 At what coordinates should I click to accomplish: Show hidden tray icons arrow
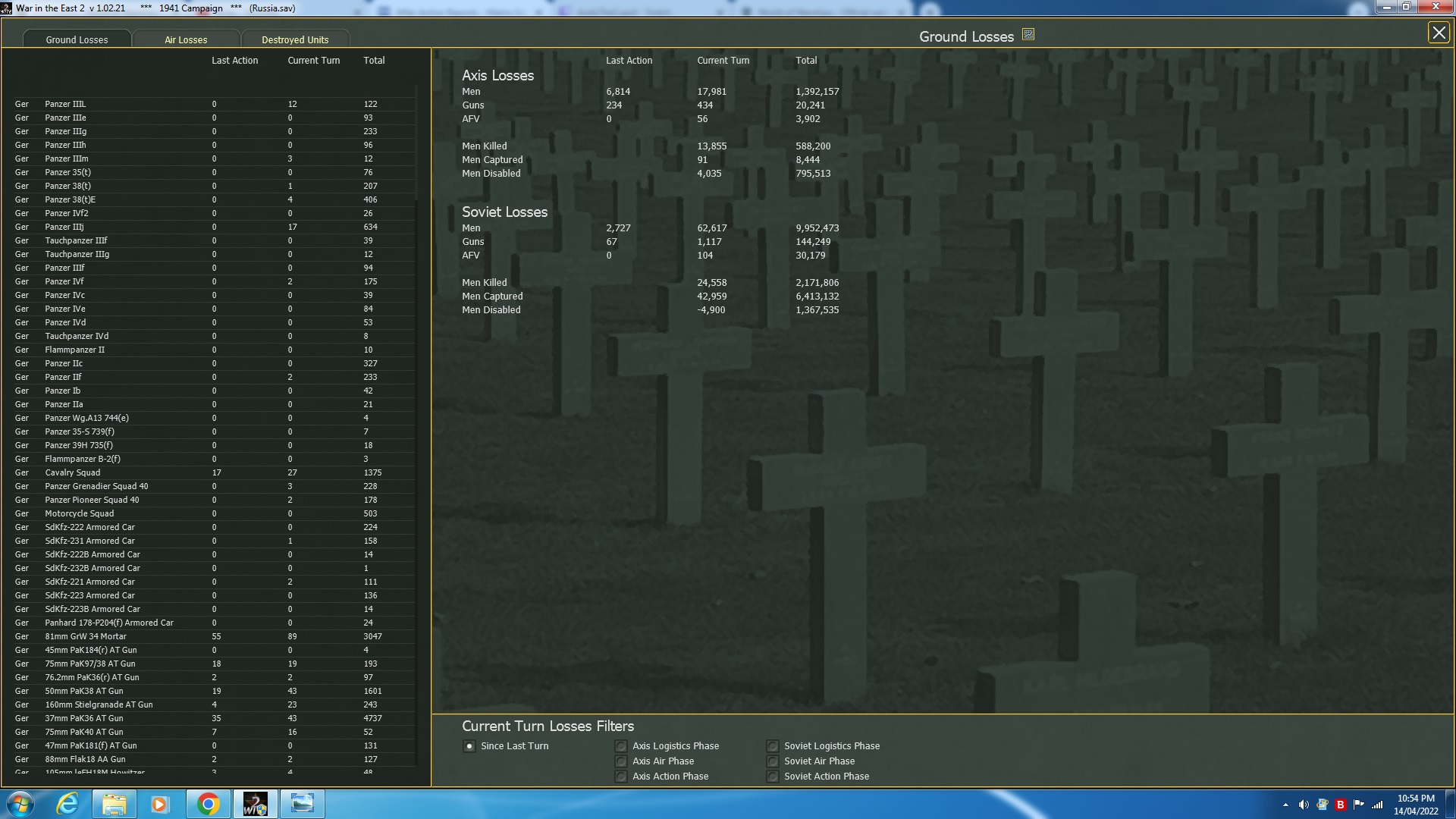click(x=1285, y=805)
